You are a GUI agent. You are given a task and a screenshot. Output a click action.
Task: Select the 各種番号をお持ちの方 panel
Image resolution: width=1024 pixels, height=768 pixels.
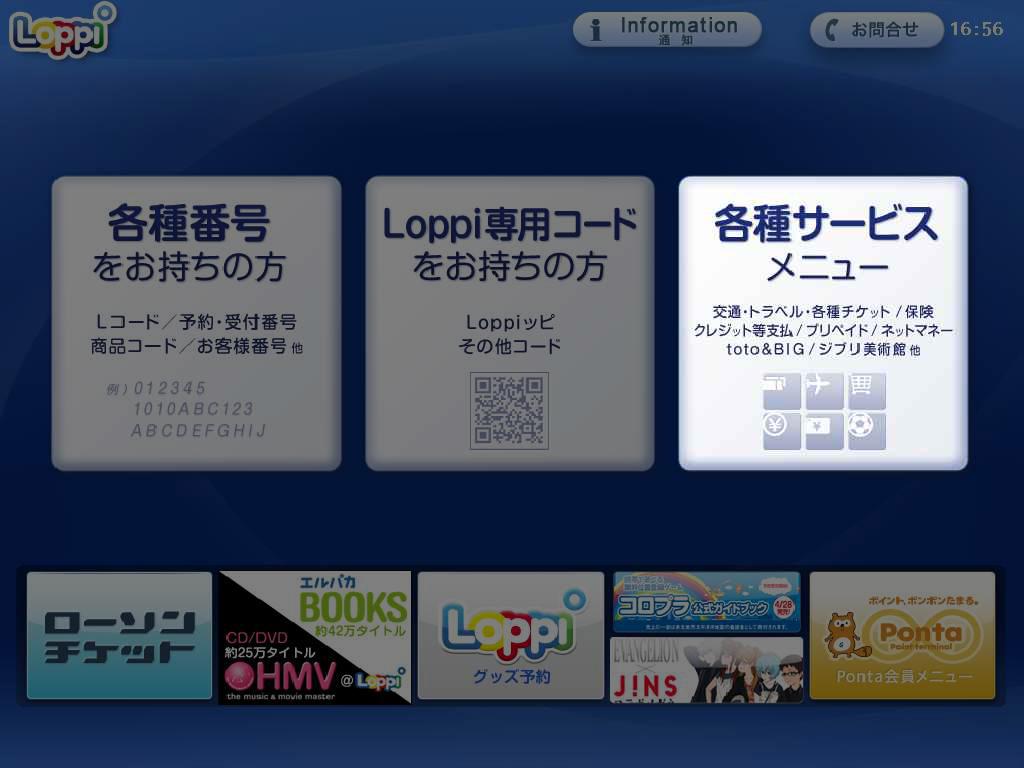pos(197,323)
